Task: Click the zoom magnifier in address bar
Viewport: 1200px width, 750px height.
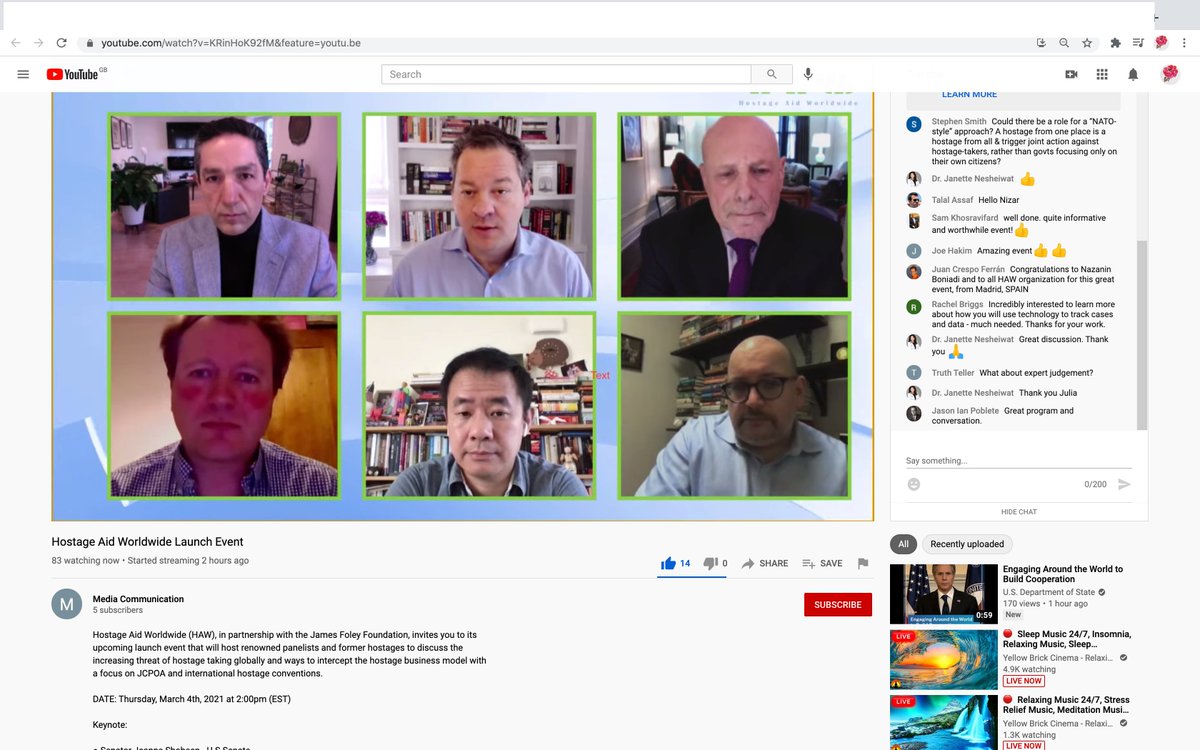Action: coord(1064,43)
